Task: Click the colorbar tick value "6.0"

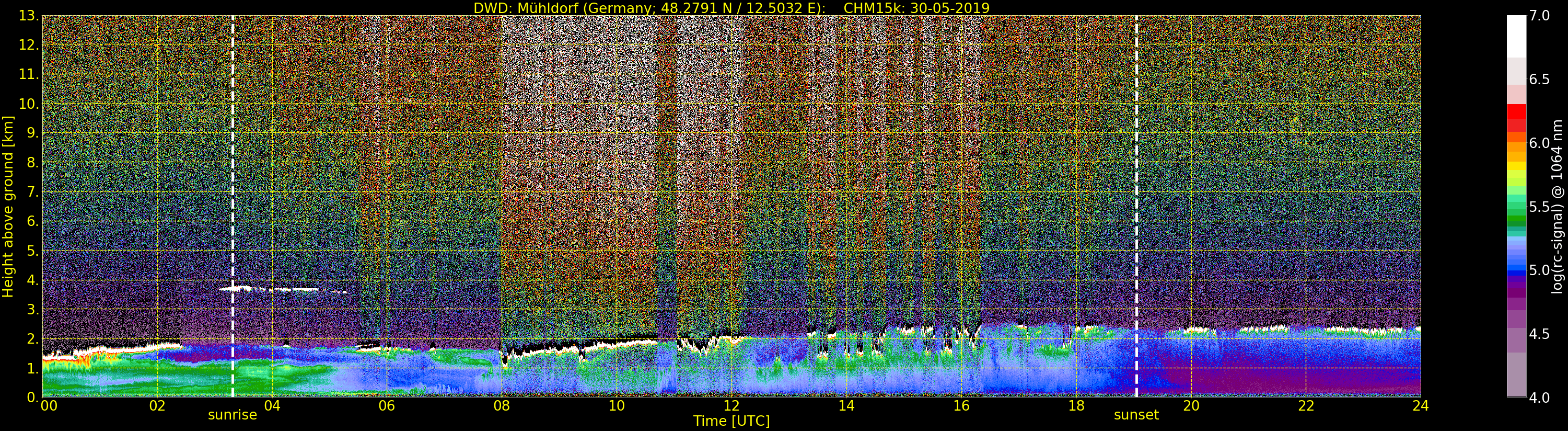Action: (1539, 143)
